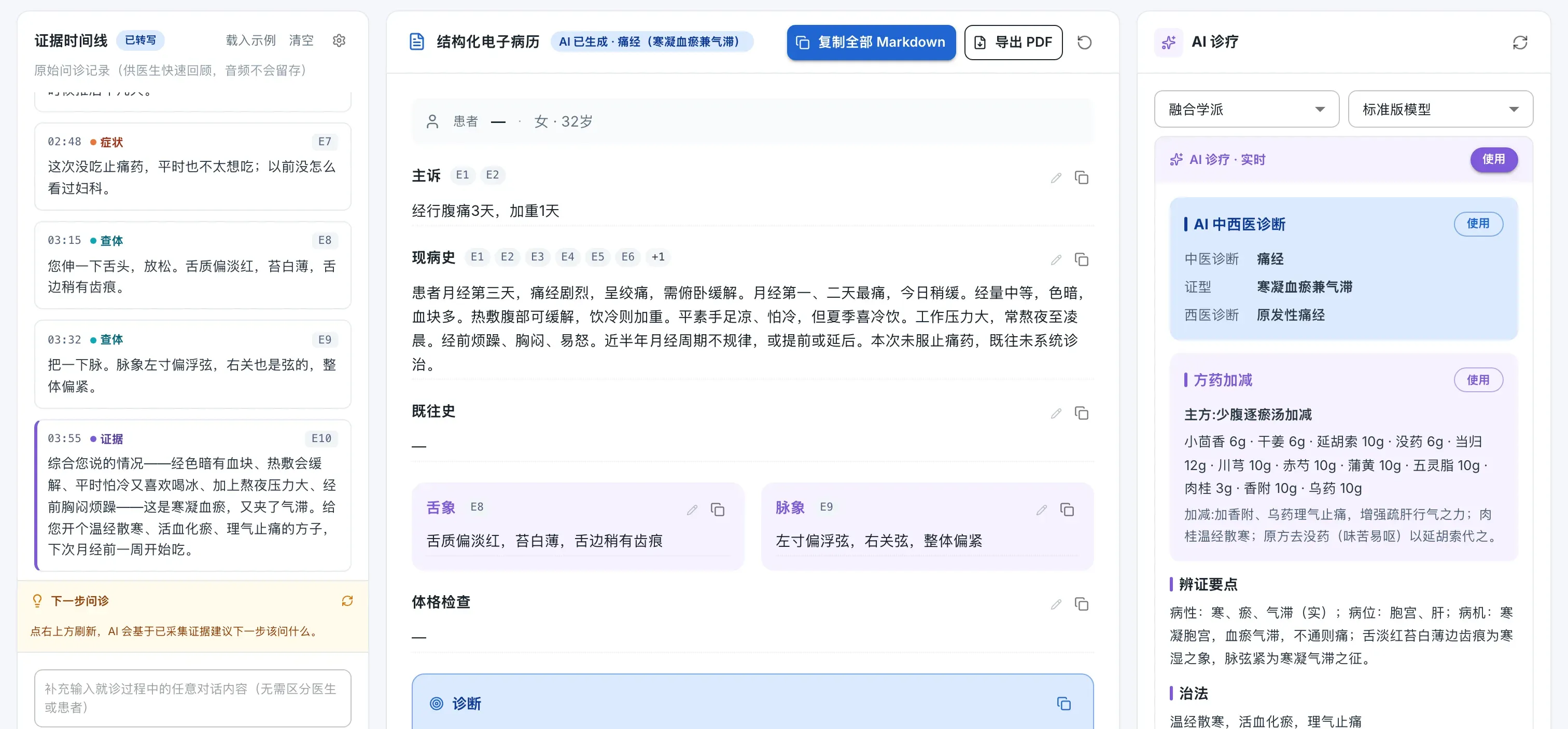Click the 已转写 status badge
Viewport: 1568px width, 729px height.
pyautogui.click(x=140, y=40)
